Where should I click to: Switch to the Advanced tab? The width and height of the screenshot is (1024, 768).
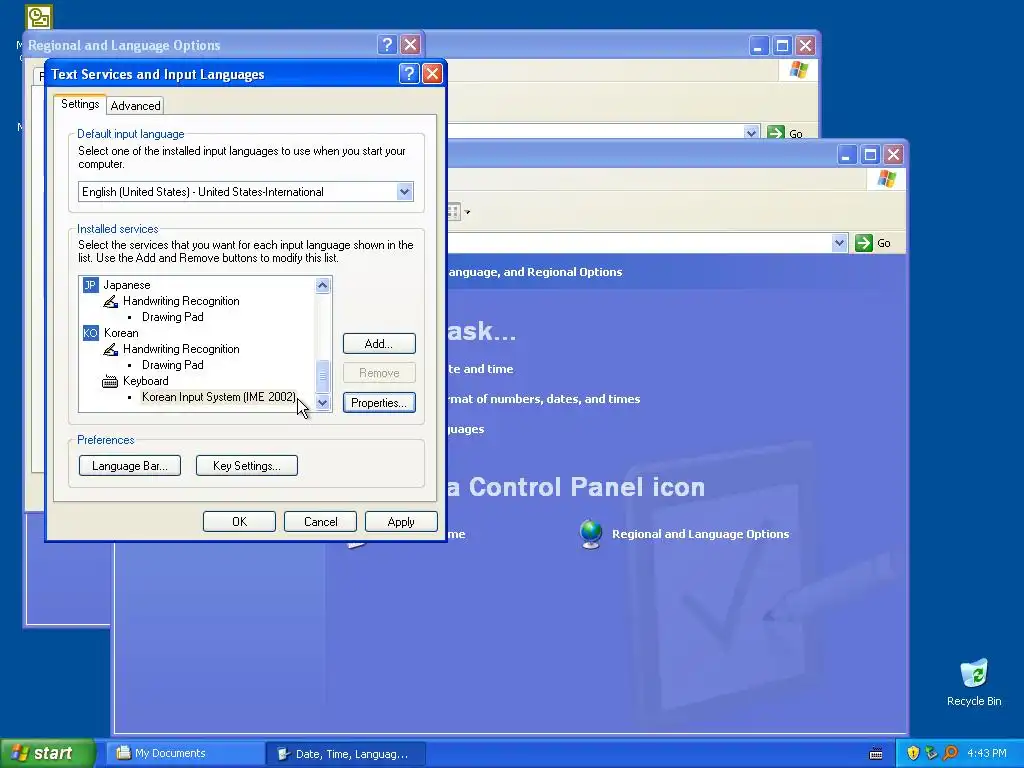point(135,106)
